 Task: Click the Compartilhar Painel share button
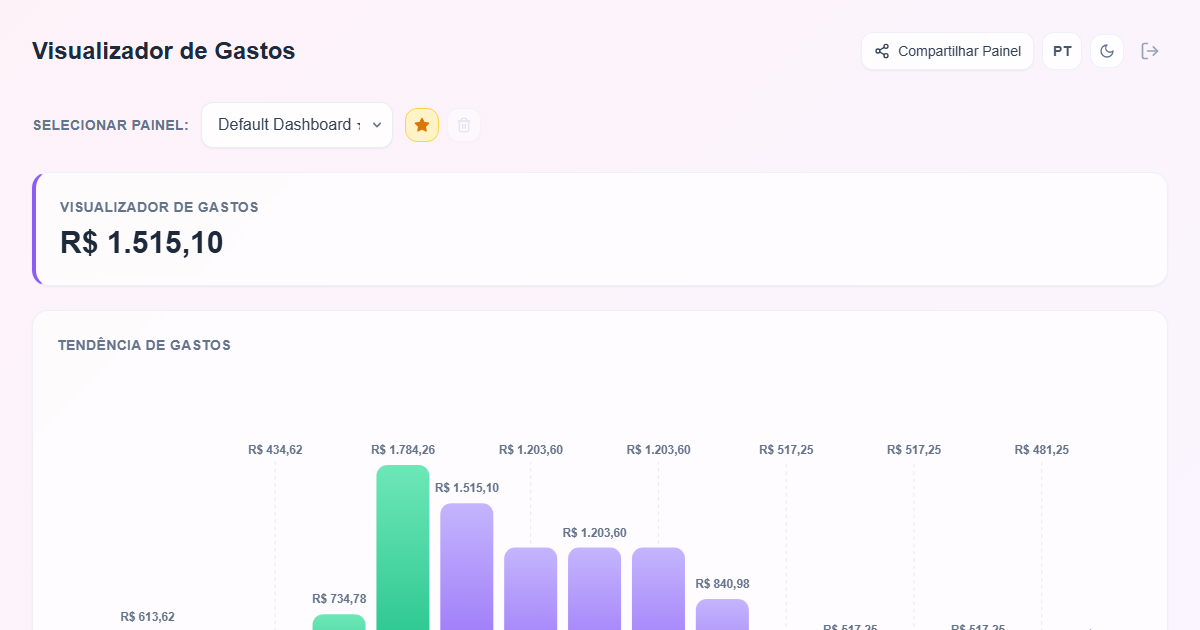point(947,51)
